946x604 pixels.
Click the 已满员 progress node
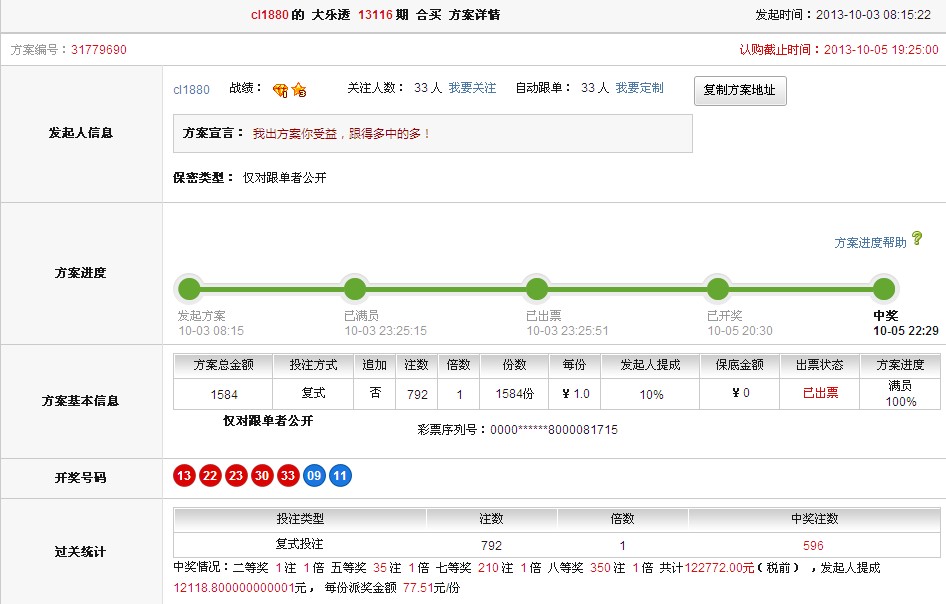click(355, 289)
